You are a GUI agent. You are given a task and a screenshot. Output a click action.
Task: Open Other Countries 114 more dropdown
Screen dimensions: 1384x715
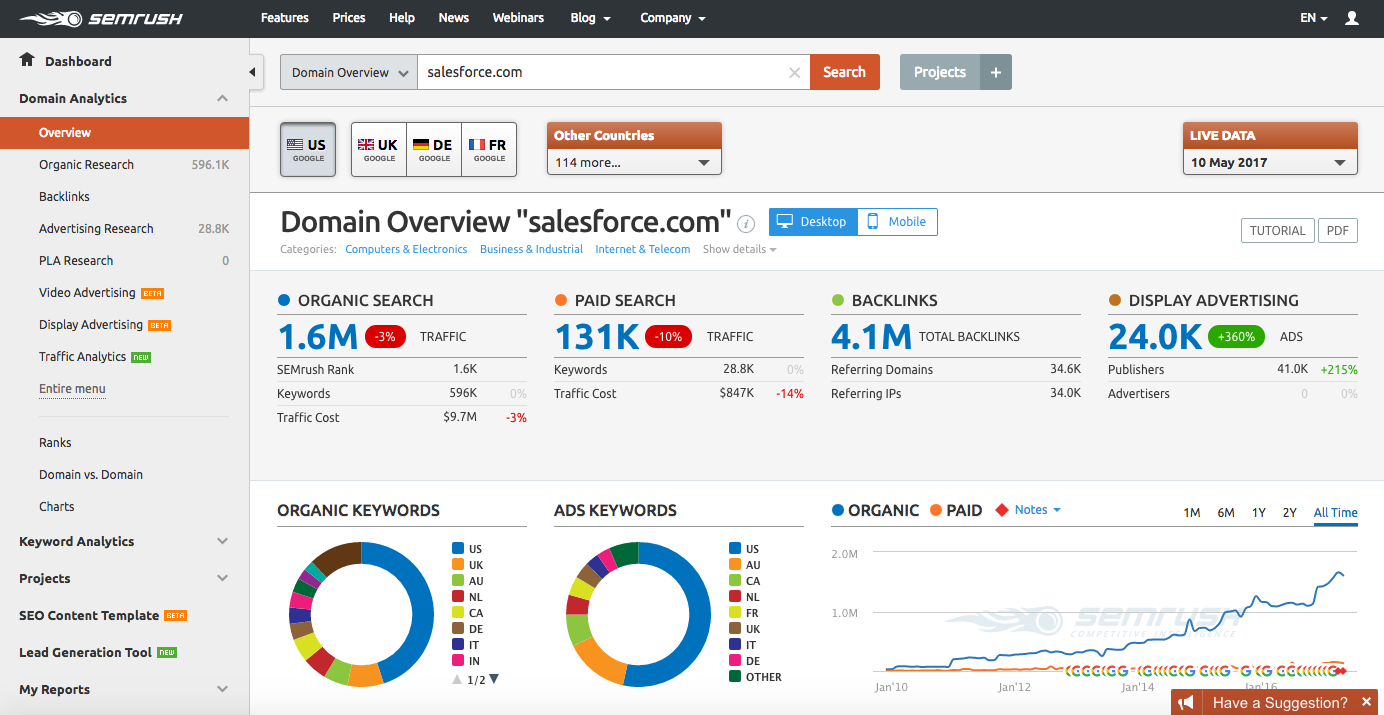pyautogui.click(x=634, y=162)
